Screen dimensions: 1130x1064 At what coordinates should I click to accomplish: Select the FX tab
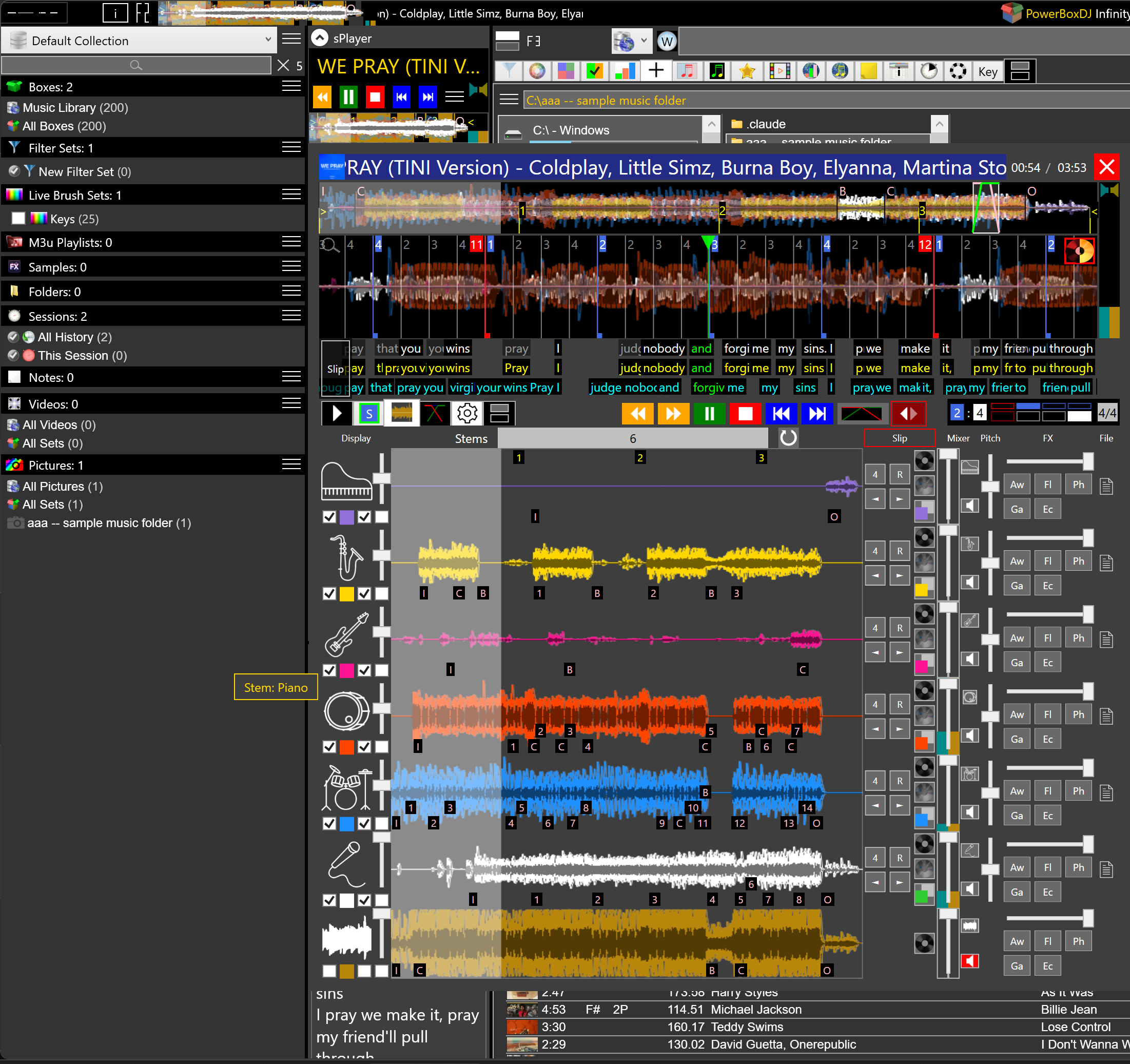click(x=1047, y=438)
